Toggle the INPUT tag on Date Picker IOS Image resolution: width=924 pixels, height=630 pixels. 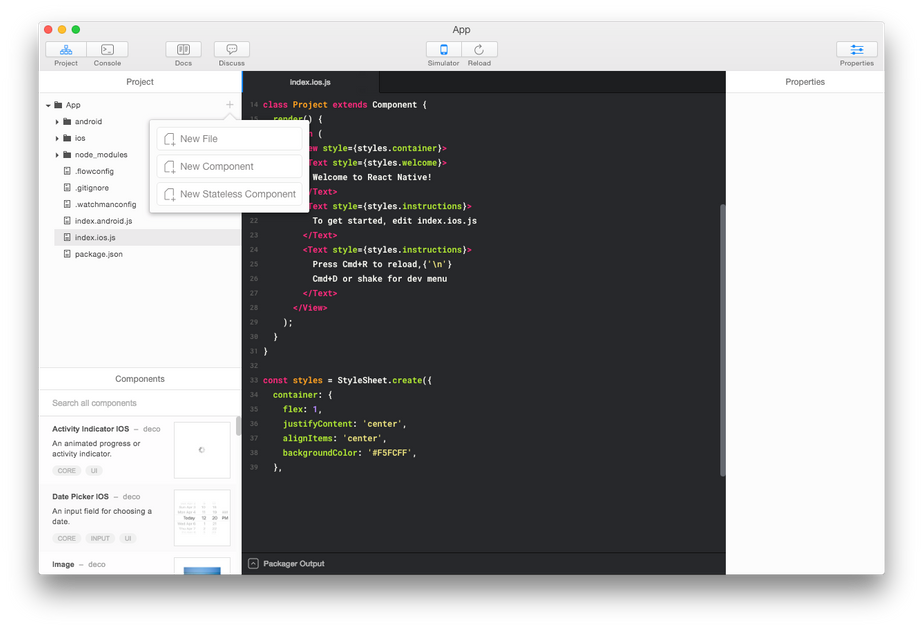click(x=100, y=538)
